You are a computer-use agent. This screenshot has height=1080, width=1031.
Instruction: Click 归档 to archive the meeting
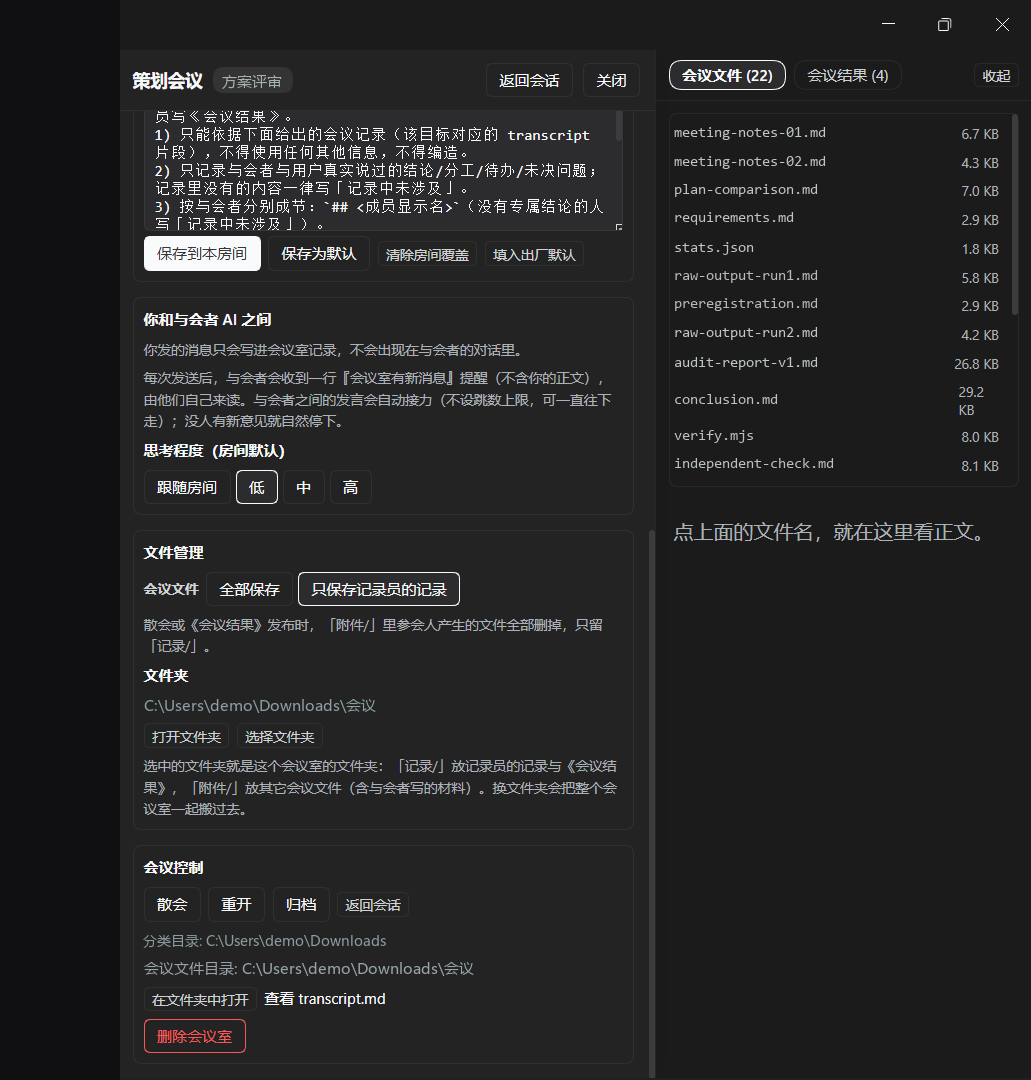[301, 904]
